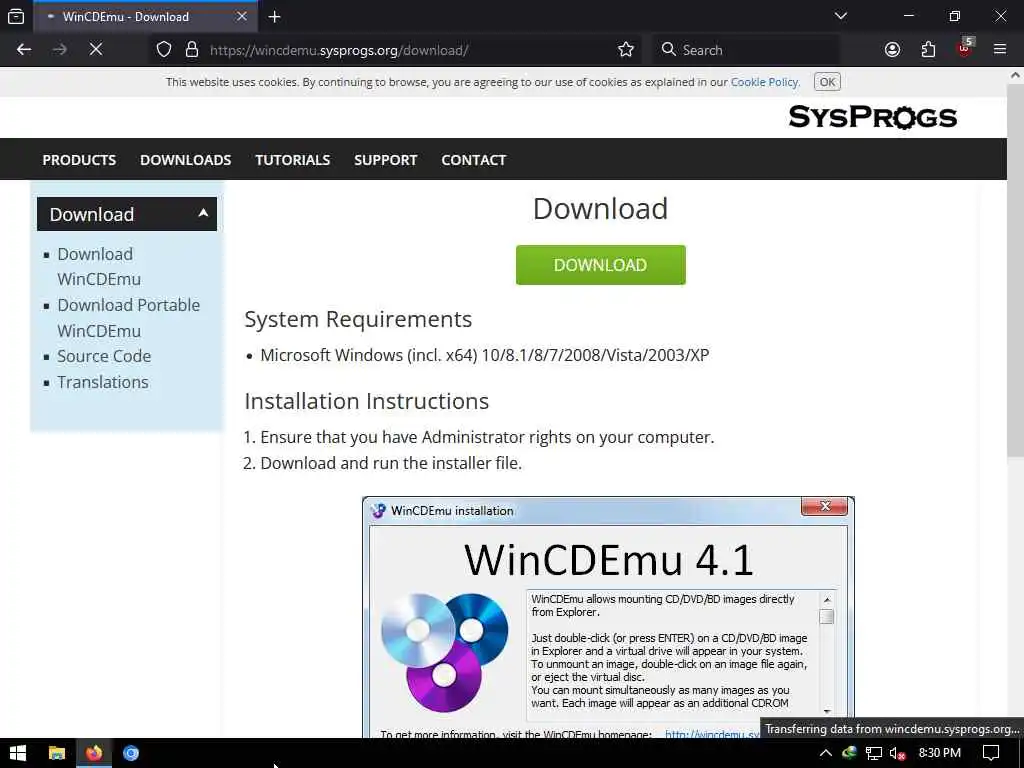Open the Windows Start menu
The width and height of the screenshot is (1024, 768).
18,753
